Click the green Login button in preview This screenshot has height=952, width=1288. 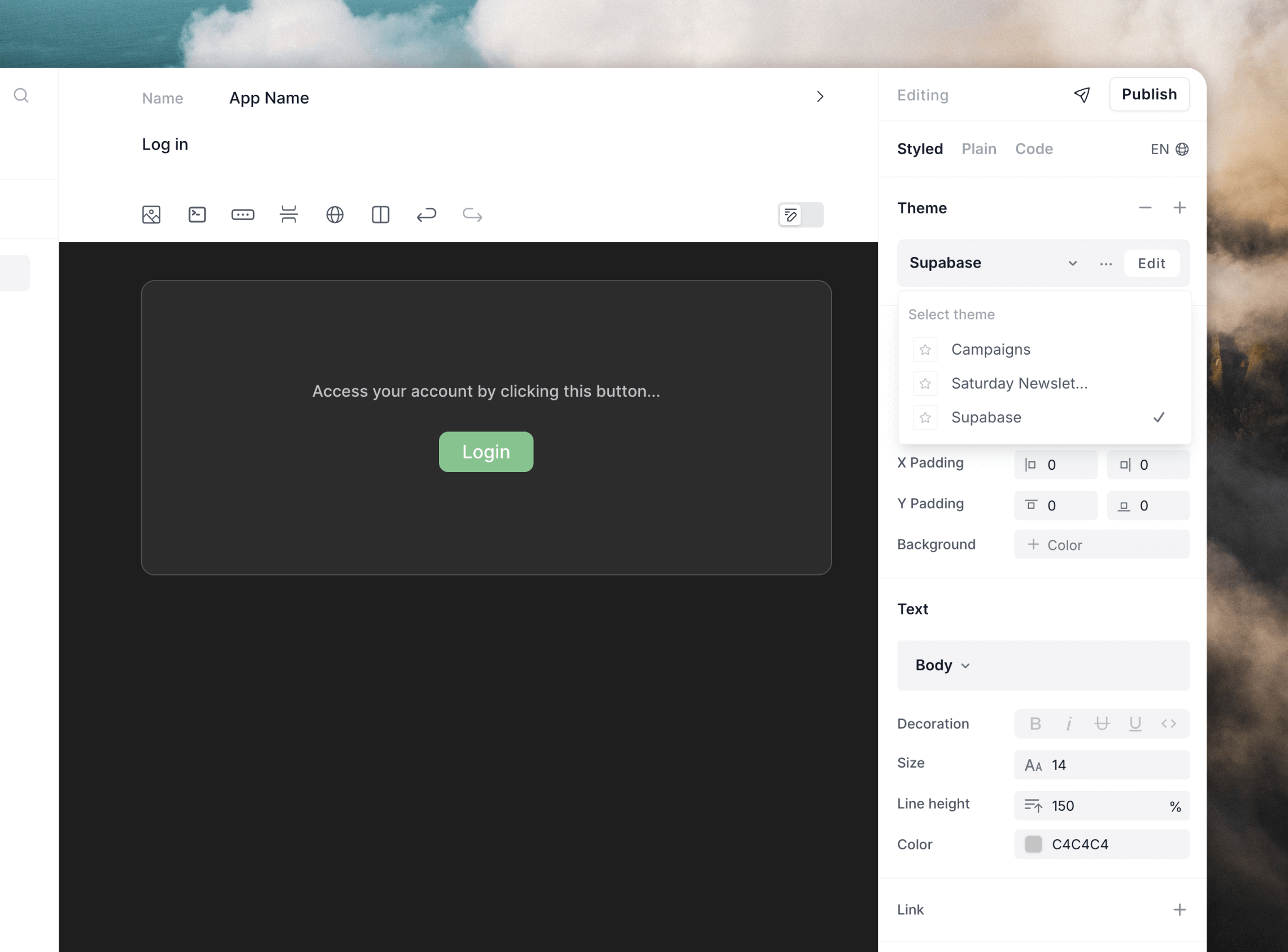click(x=486, y=452)
